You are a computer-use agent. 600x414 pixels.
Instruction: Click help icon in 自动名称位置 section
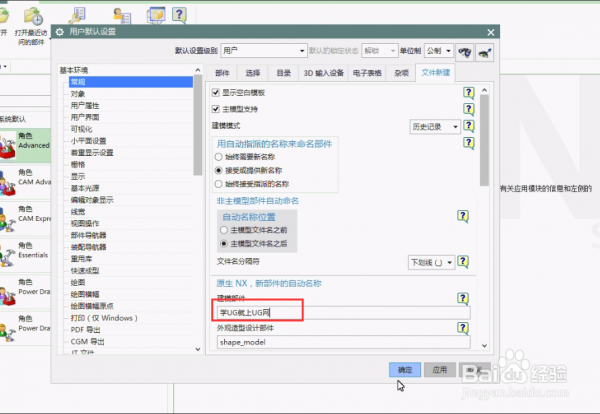462,215
